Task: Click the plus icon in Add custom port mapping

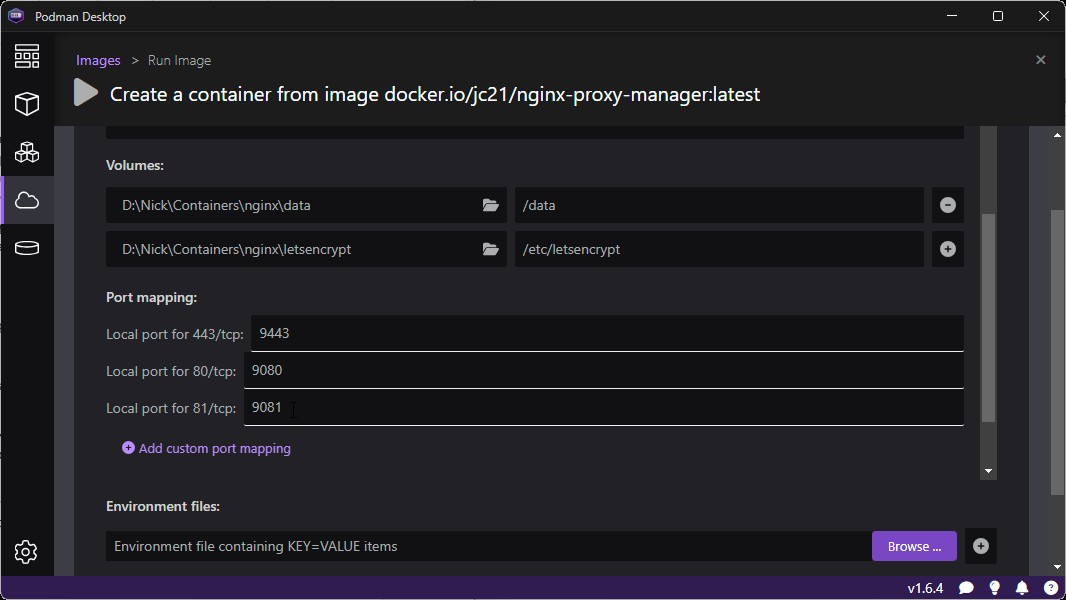Action: point(128,448)
